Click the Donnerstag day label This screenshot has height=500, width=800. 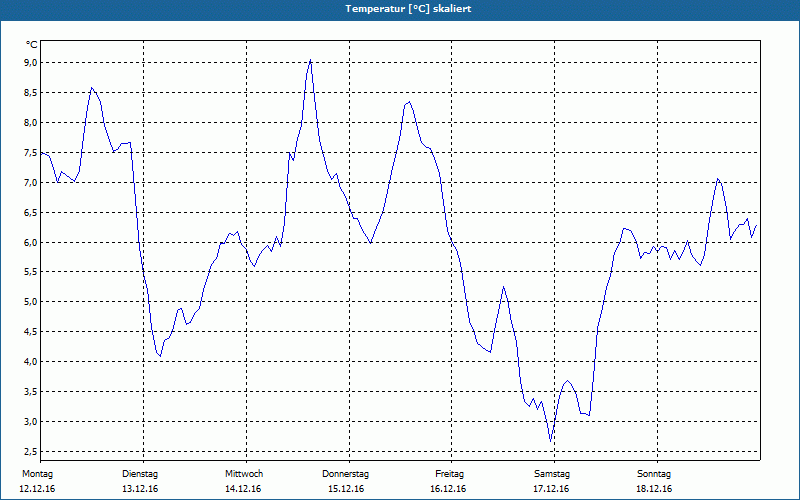pyautogui.click(x=345, y=474)
